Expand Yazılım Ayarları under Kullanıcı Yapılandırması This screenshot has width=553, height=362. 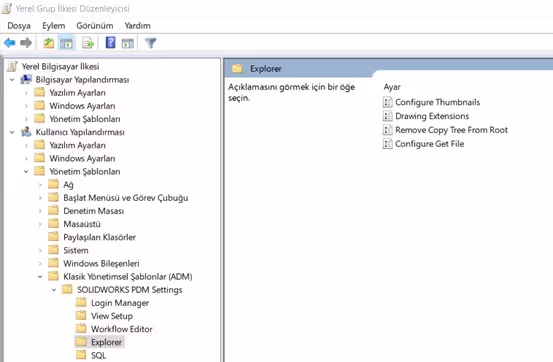click(26, 145)
